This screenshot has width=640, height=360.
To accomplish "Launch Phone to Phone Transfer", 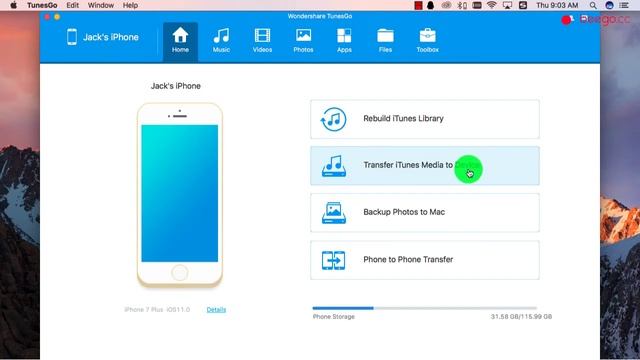I will point(424,260).
